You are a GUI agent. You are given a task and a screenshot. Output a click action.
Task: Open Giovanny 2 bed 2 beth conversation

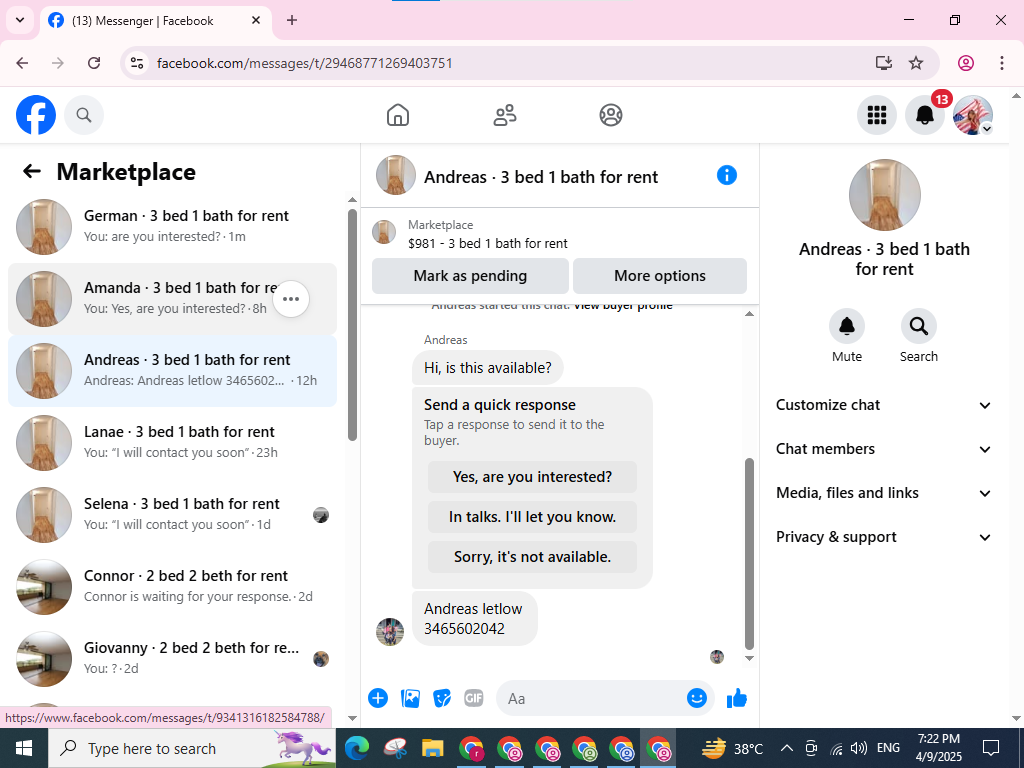click(x=172, y=658)
